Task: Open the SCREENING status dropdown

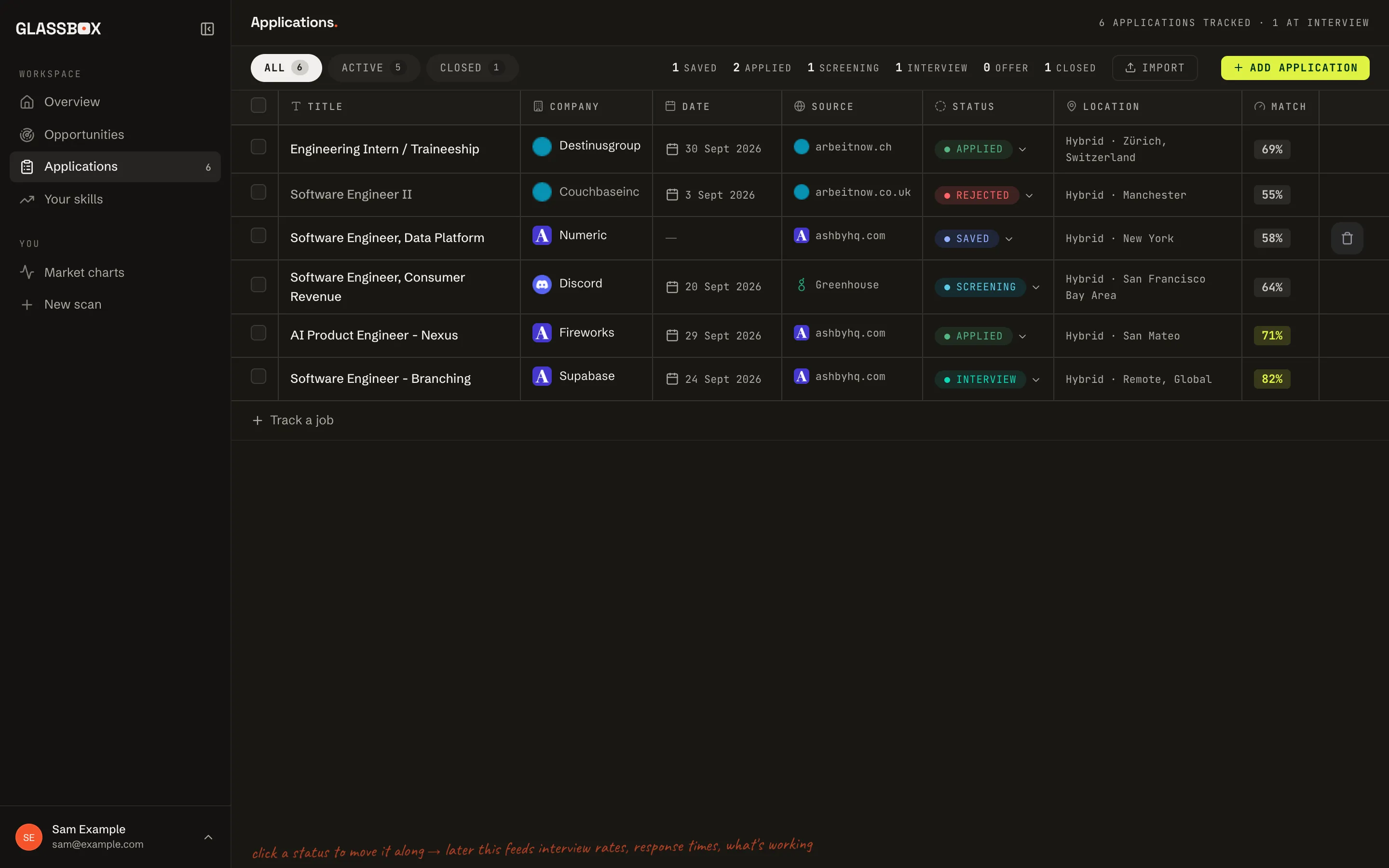Action: click(x=987, y=287)
